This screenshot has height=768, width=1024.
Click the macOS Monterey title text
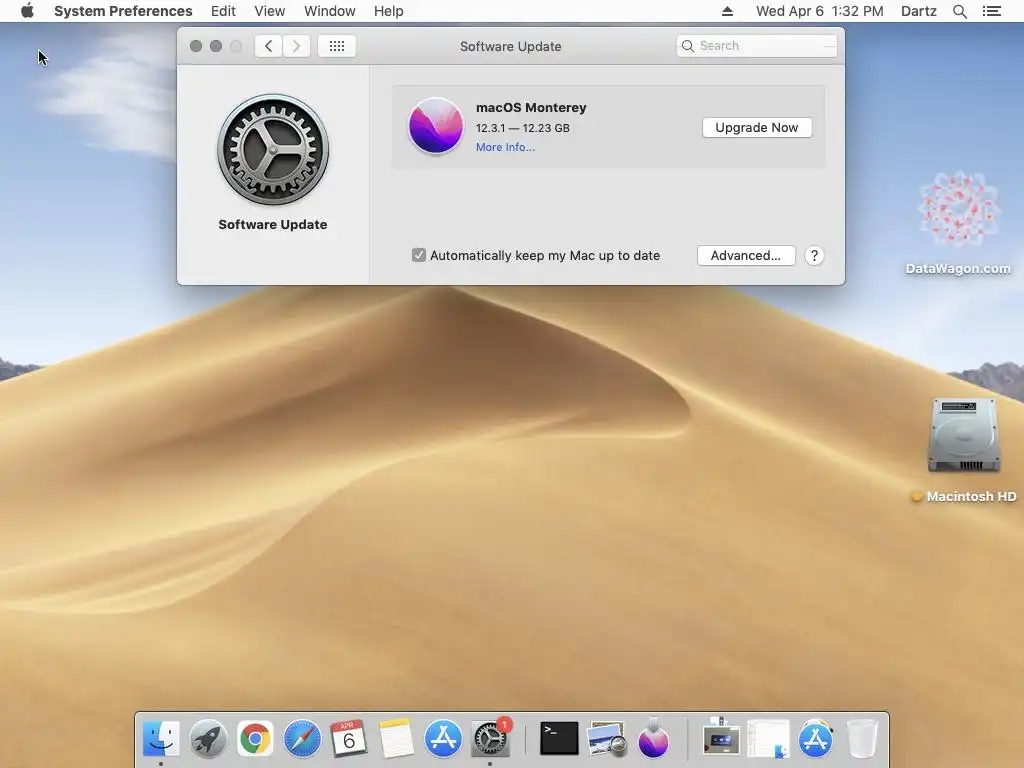pos(531,107)
